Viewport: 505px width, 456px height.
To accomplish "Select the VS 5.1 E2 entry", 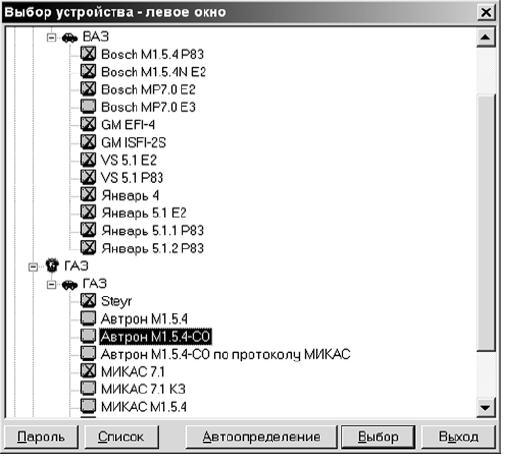I will 129,160.
